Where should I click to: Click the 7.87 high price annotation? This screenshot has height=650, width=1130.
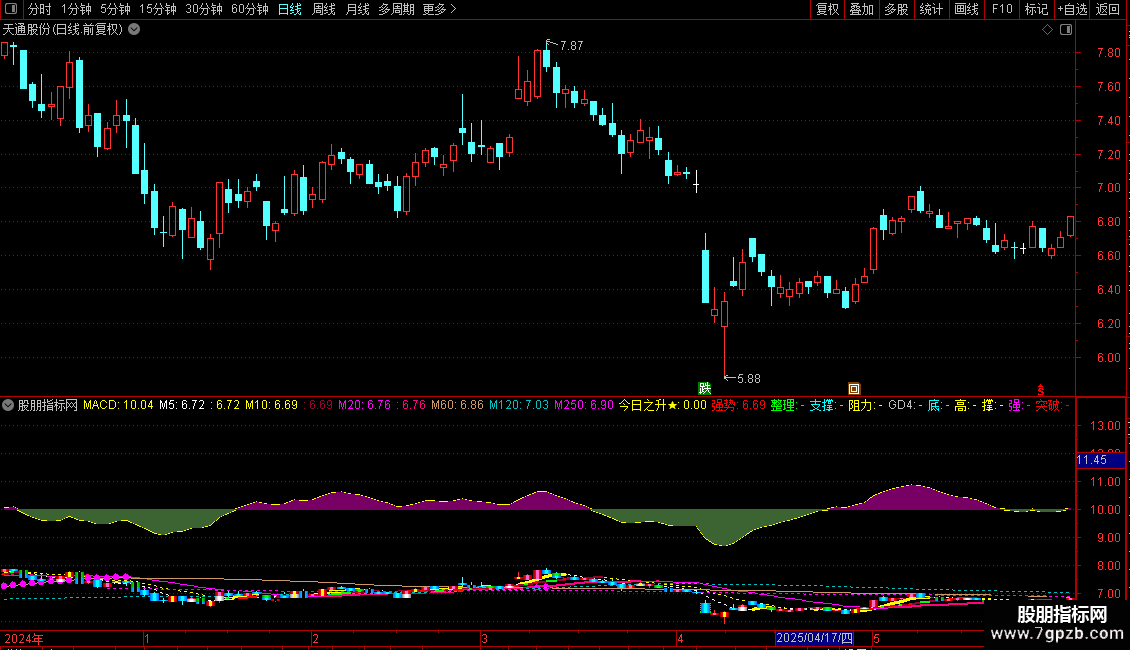[571, 45]
